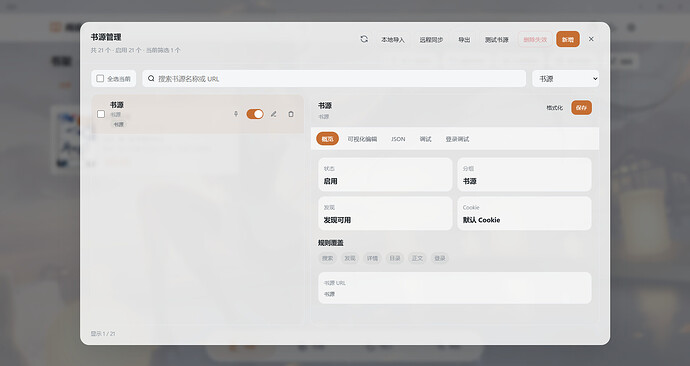Click the 分组 书源 group card

tap(524, 175)
